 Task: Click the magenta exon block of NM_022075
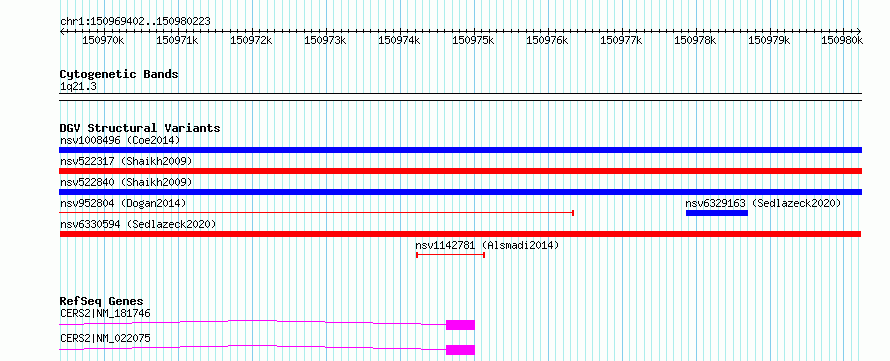460,350
